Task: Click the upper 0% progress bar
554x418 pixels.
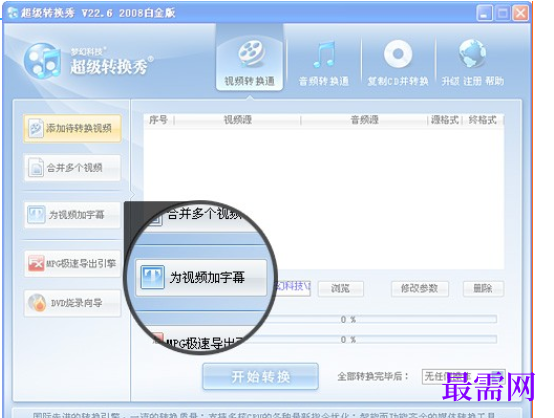Action: (x=381, y=319)
